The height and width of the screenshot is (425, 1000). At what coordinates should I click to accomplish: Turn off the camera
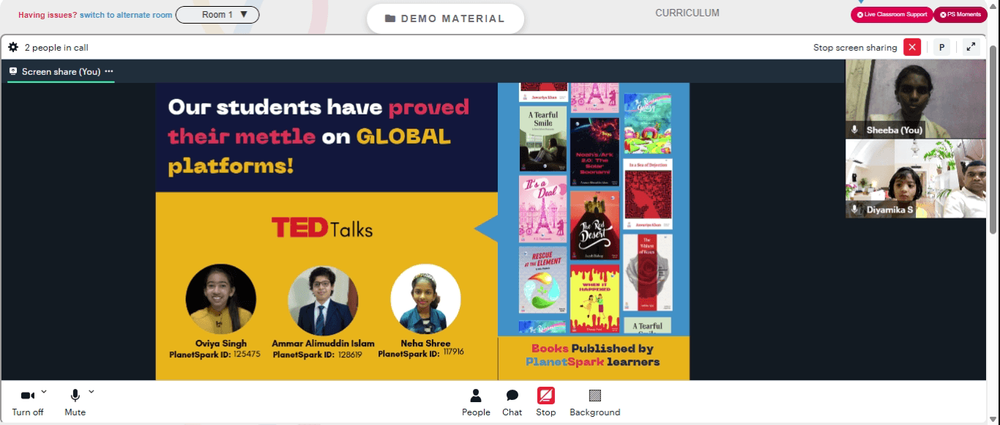pos(27,403)
